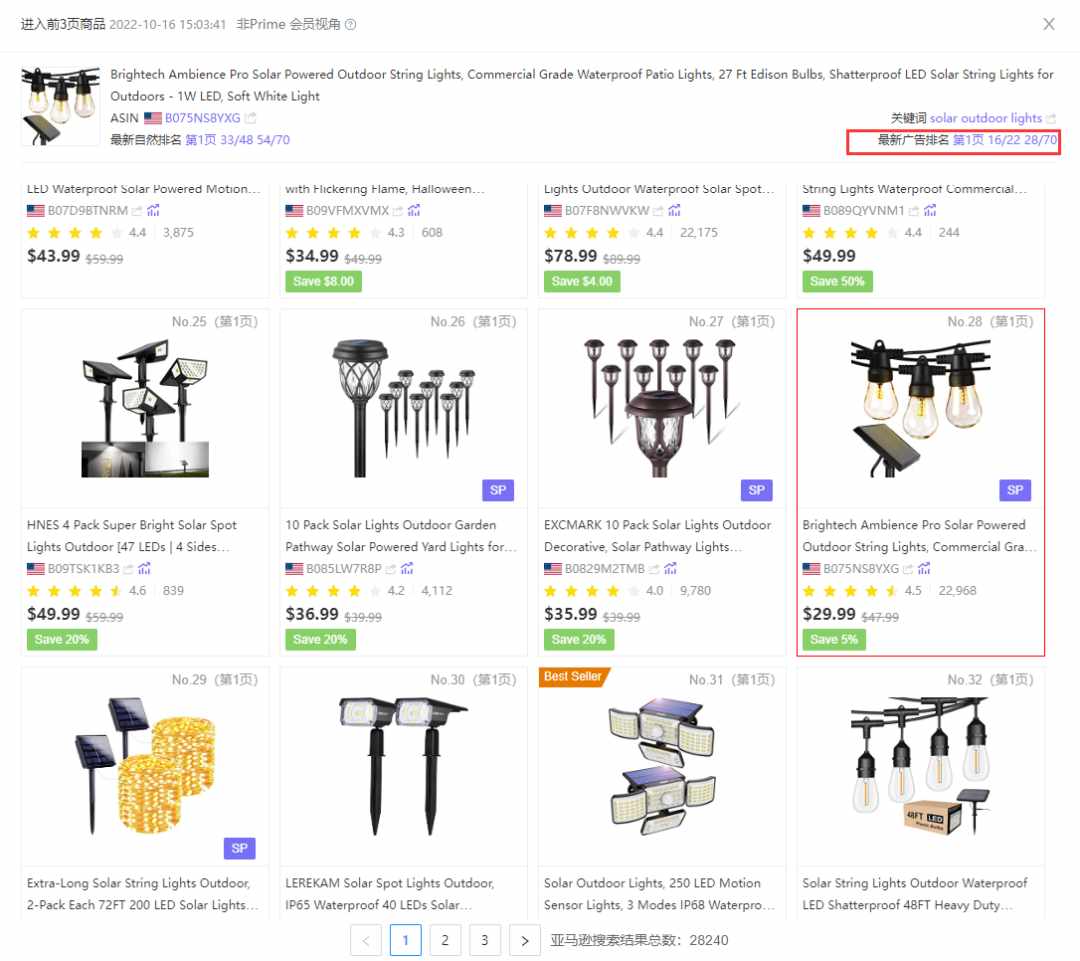Viewport: 1080px width, 961px height.
Task: Open external link icon beside B085LW7R8P
Action: 391,569
